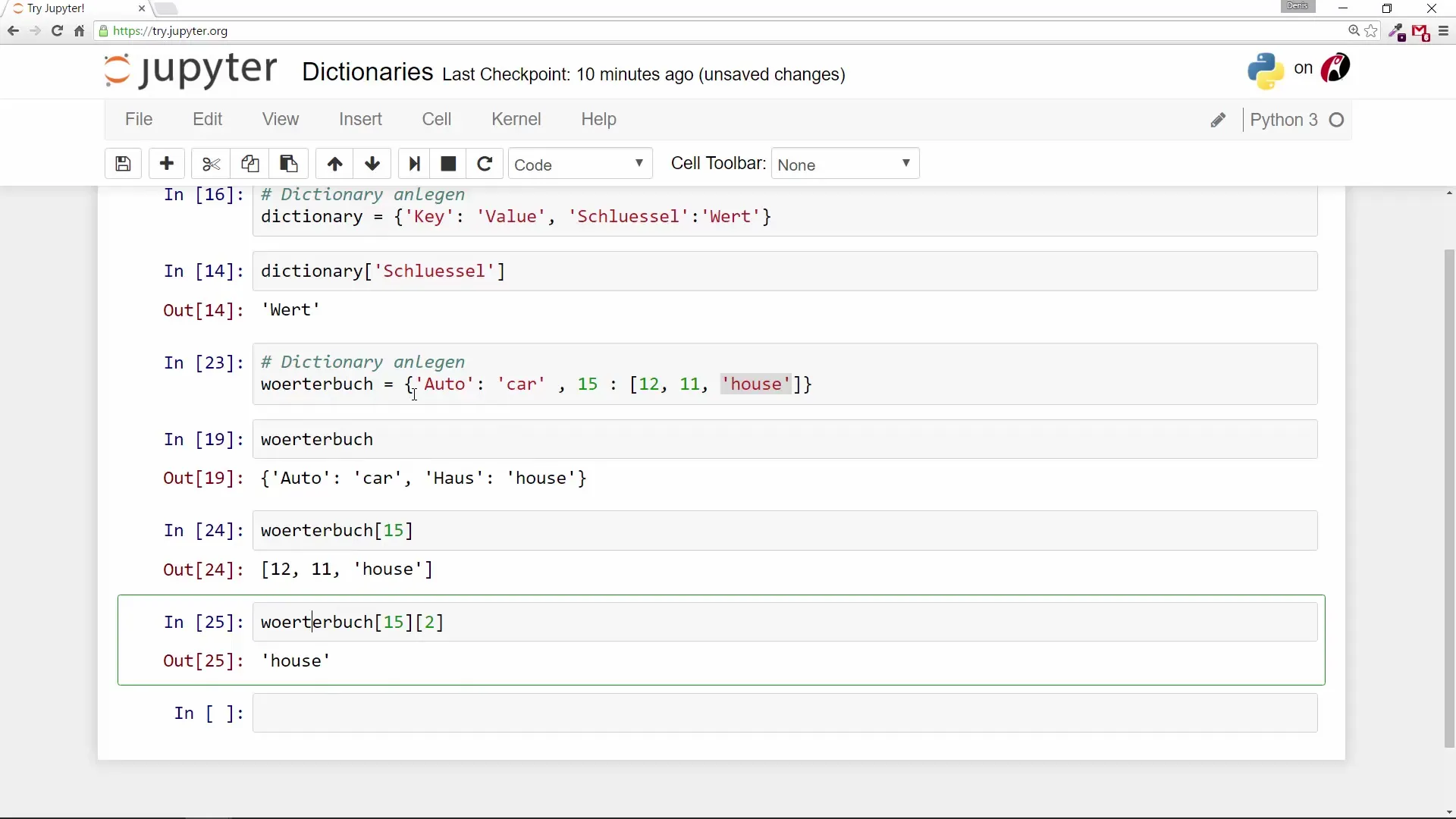The height and width of the screenshot is (819, 1456).
Task: Run cell and select next icon
Action: [414, 164]
